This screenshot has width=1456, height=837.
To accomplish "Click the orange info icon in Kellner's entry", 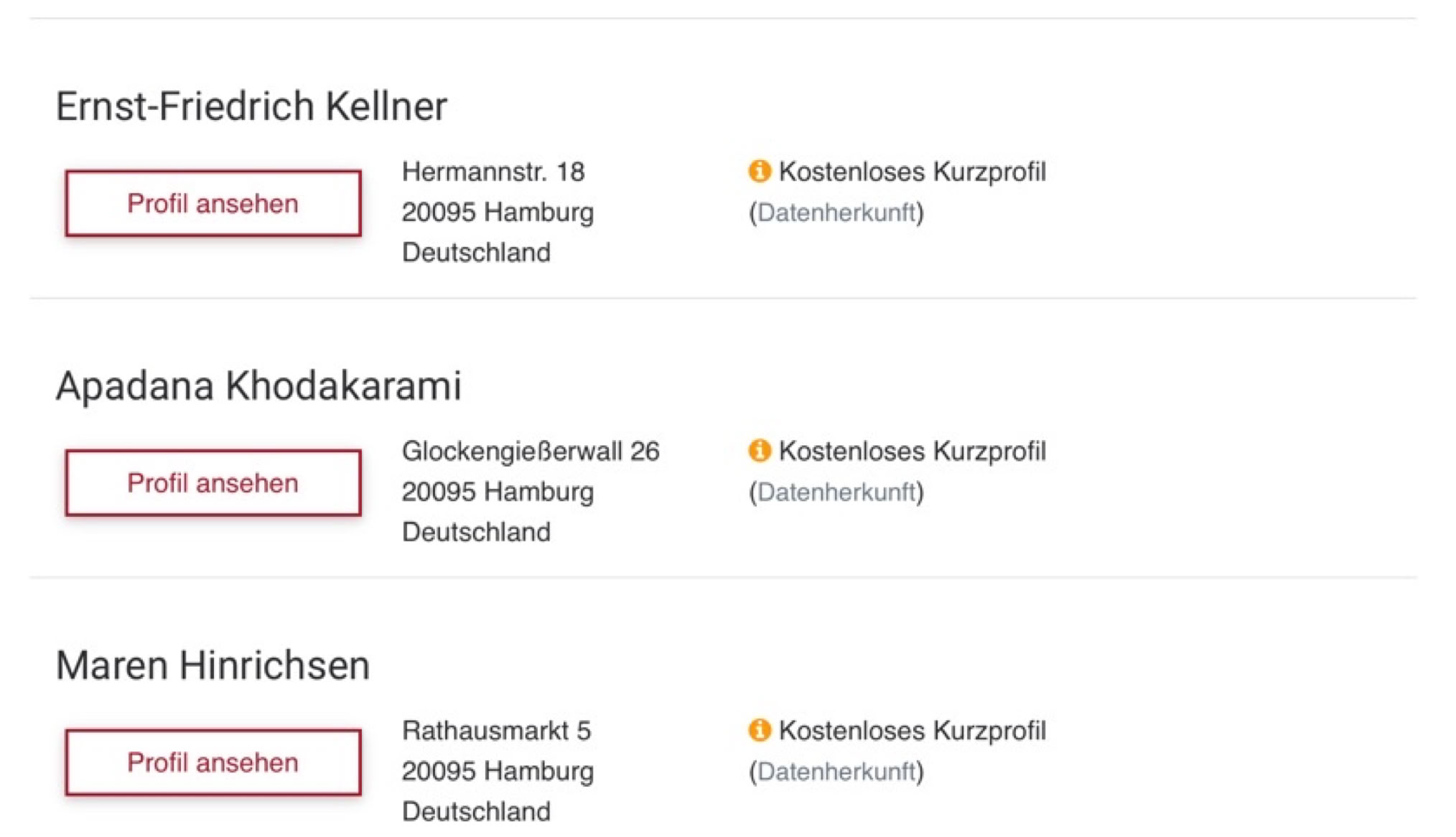I will (759, 171).
